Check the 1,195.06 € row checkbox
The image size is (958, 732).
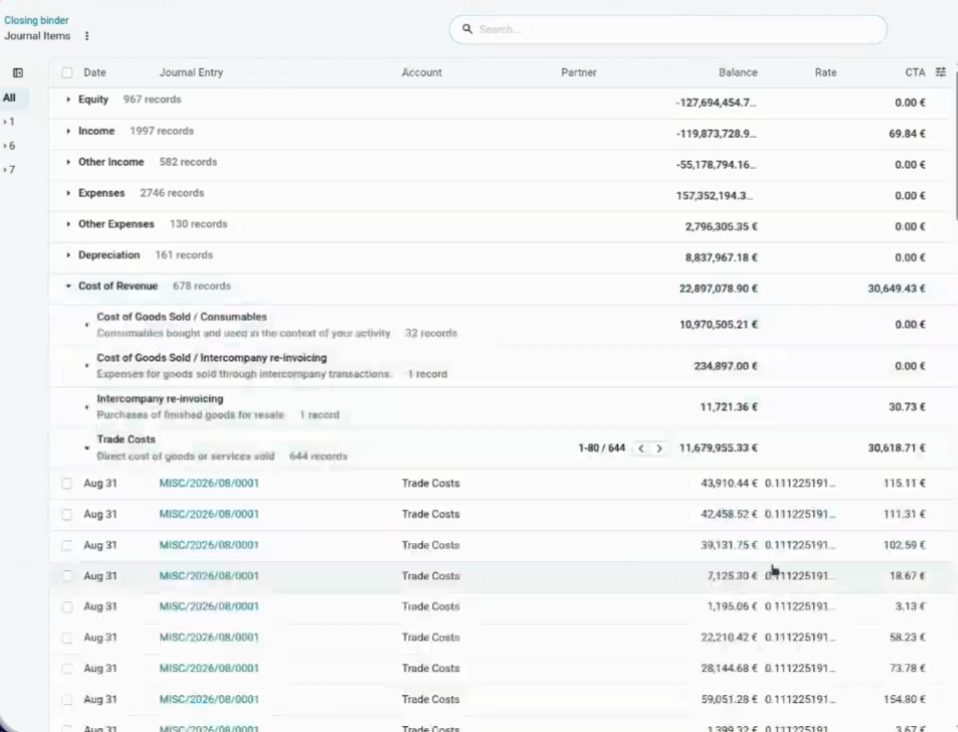point(67,607)
